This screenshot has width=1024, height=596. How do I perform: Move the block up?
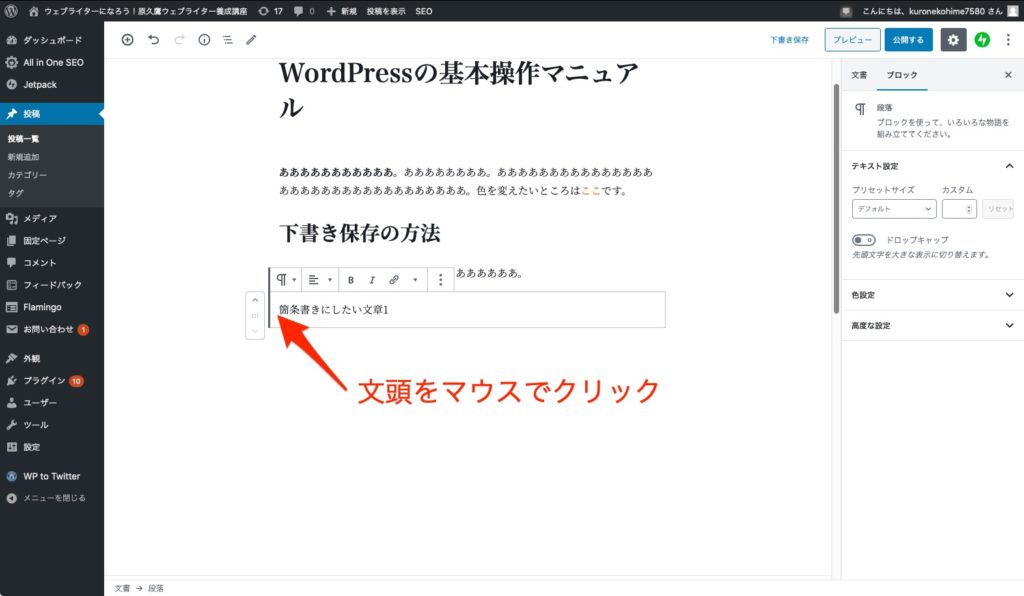(x=255, y=300)
